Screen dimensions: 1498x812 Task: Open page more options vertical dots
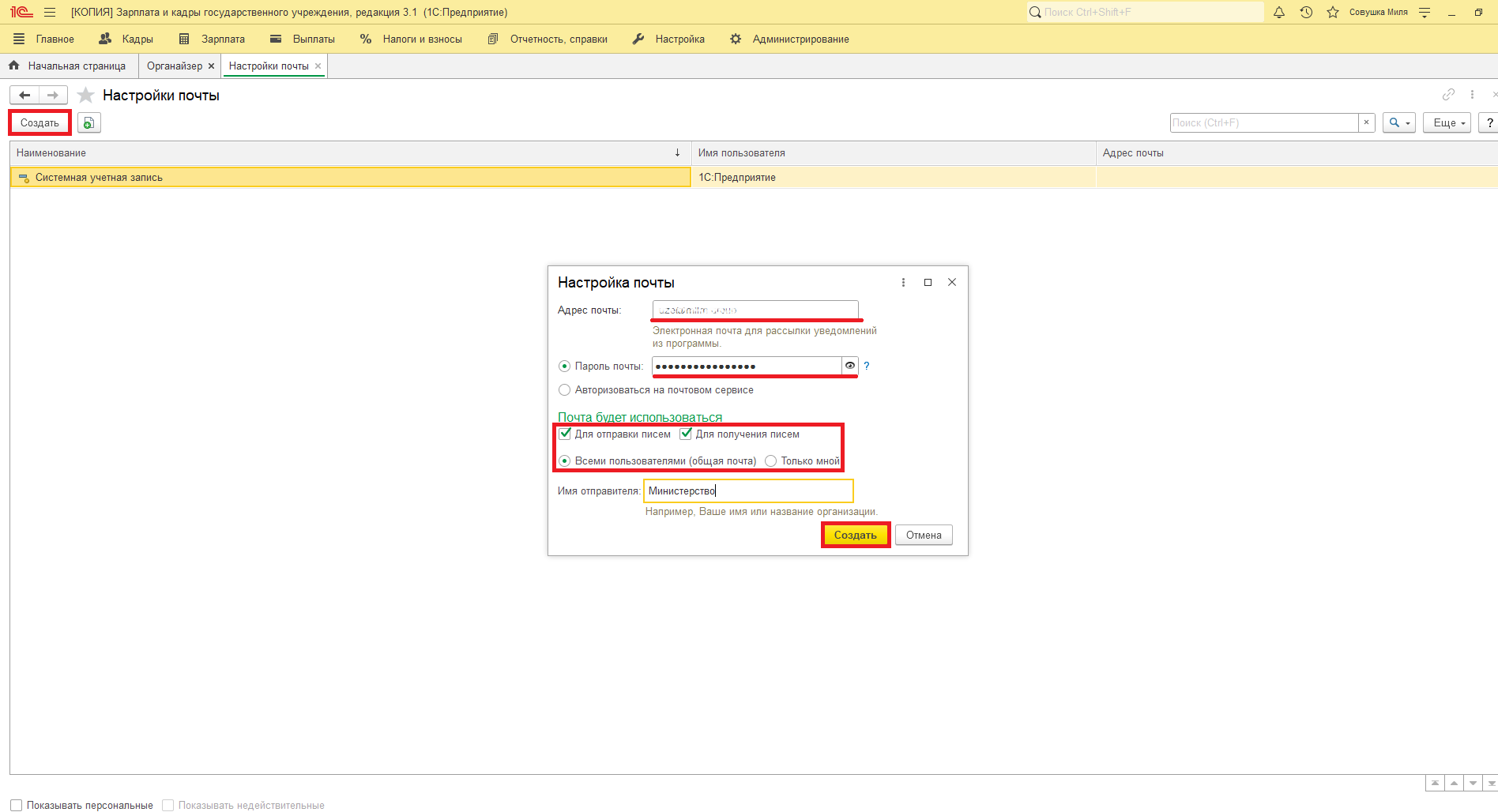coord(1472,95)
